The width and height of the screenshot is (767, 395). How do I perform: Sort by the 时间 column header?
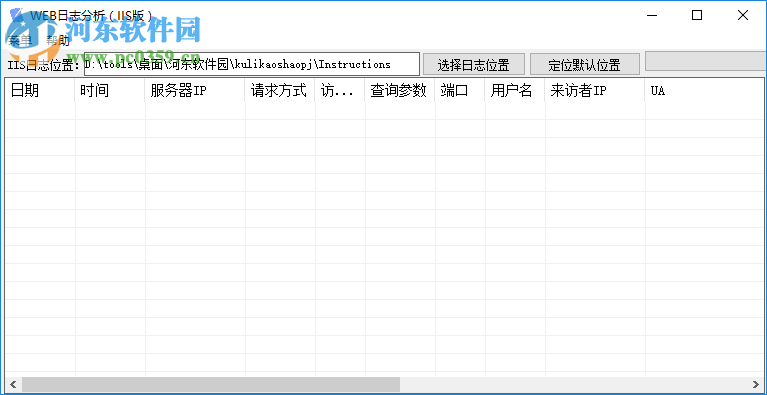tap(110, 91)
